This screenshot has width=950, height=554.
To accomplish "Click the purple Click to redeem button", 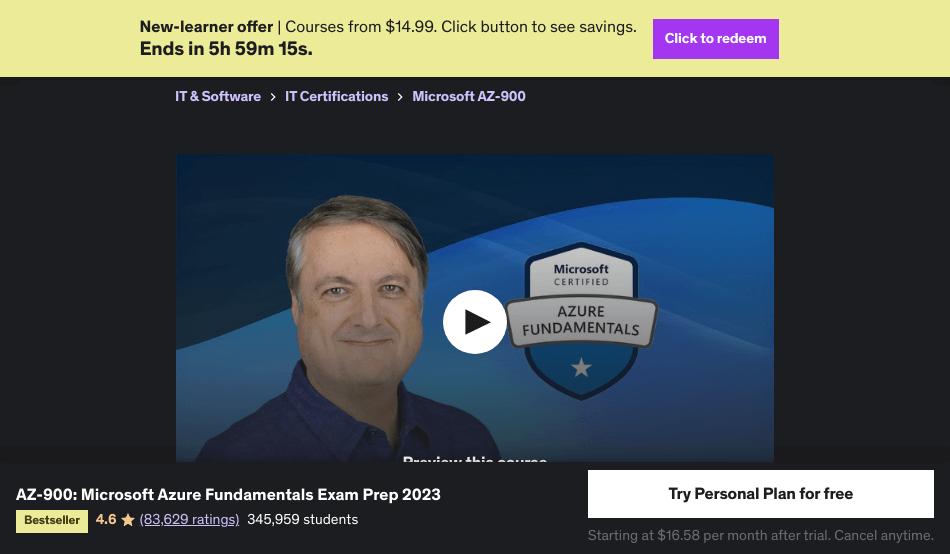I will [x=716, y=39].
